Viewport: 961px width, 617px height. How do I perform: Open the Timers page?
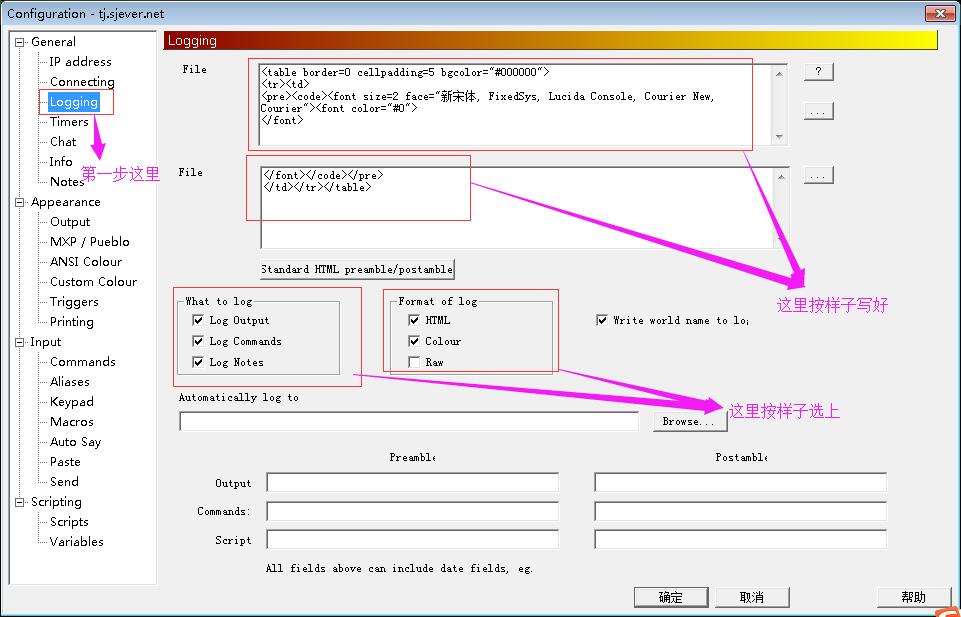tap(69, 122)
